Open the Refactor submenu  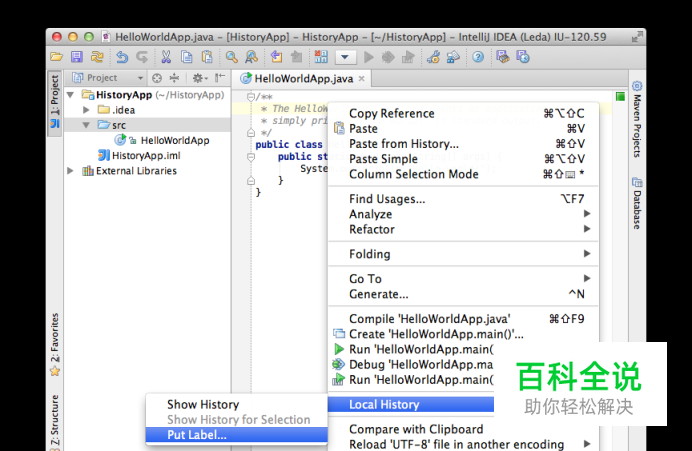[x=463, y=229]
